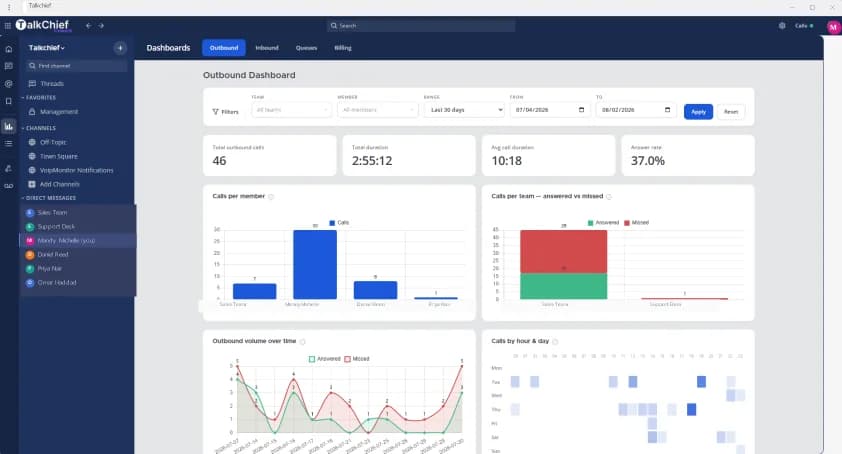Open the settings gear in top bar
842x454 pixels.
point(782,25)
